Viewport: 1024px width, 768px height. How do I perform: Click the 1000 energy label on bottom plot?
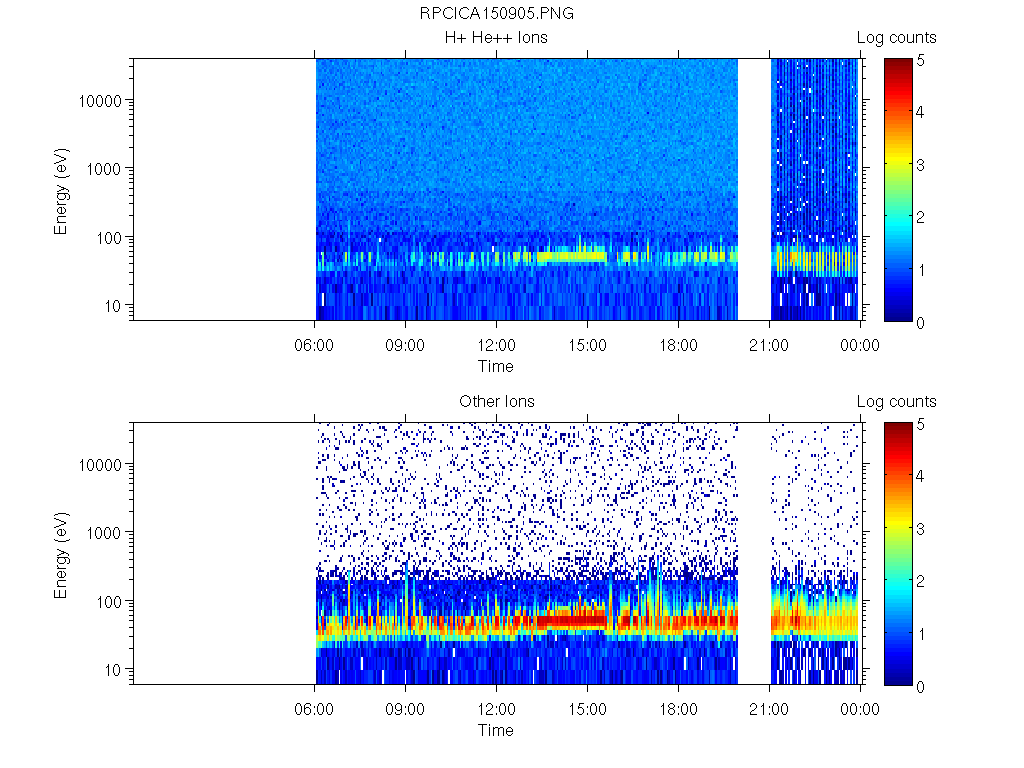(104, 533)
